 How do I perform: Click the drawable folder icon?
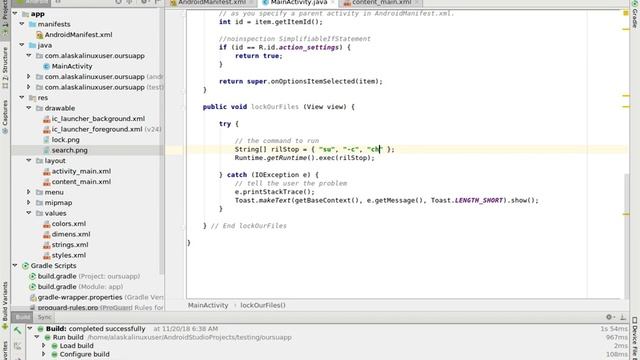(39, 108)
